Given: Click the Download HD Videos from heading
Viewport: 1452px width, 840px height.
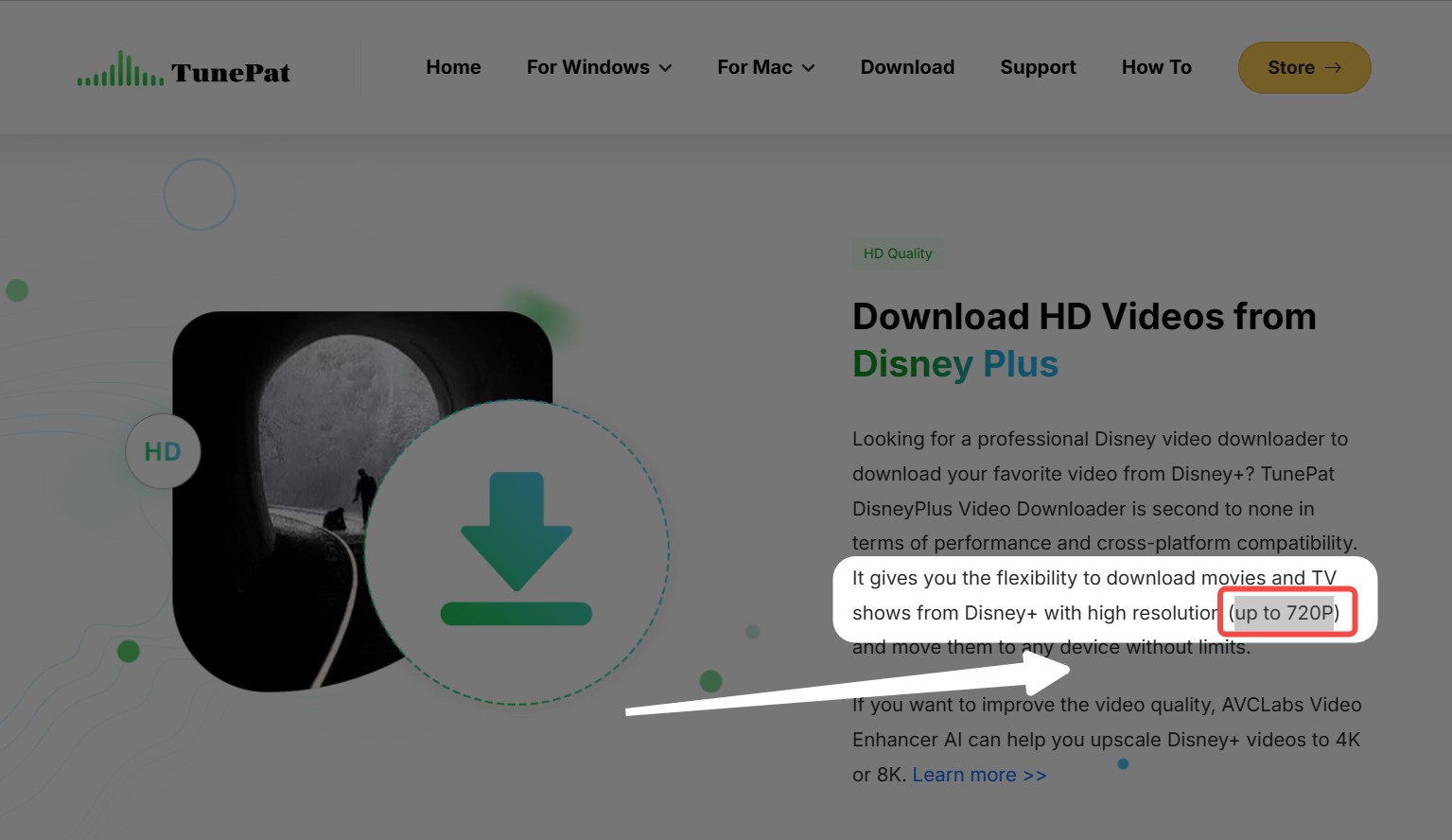Looking at the screenshot, I should (1084, 317).
